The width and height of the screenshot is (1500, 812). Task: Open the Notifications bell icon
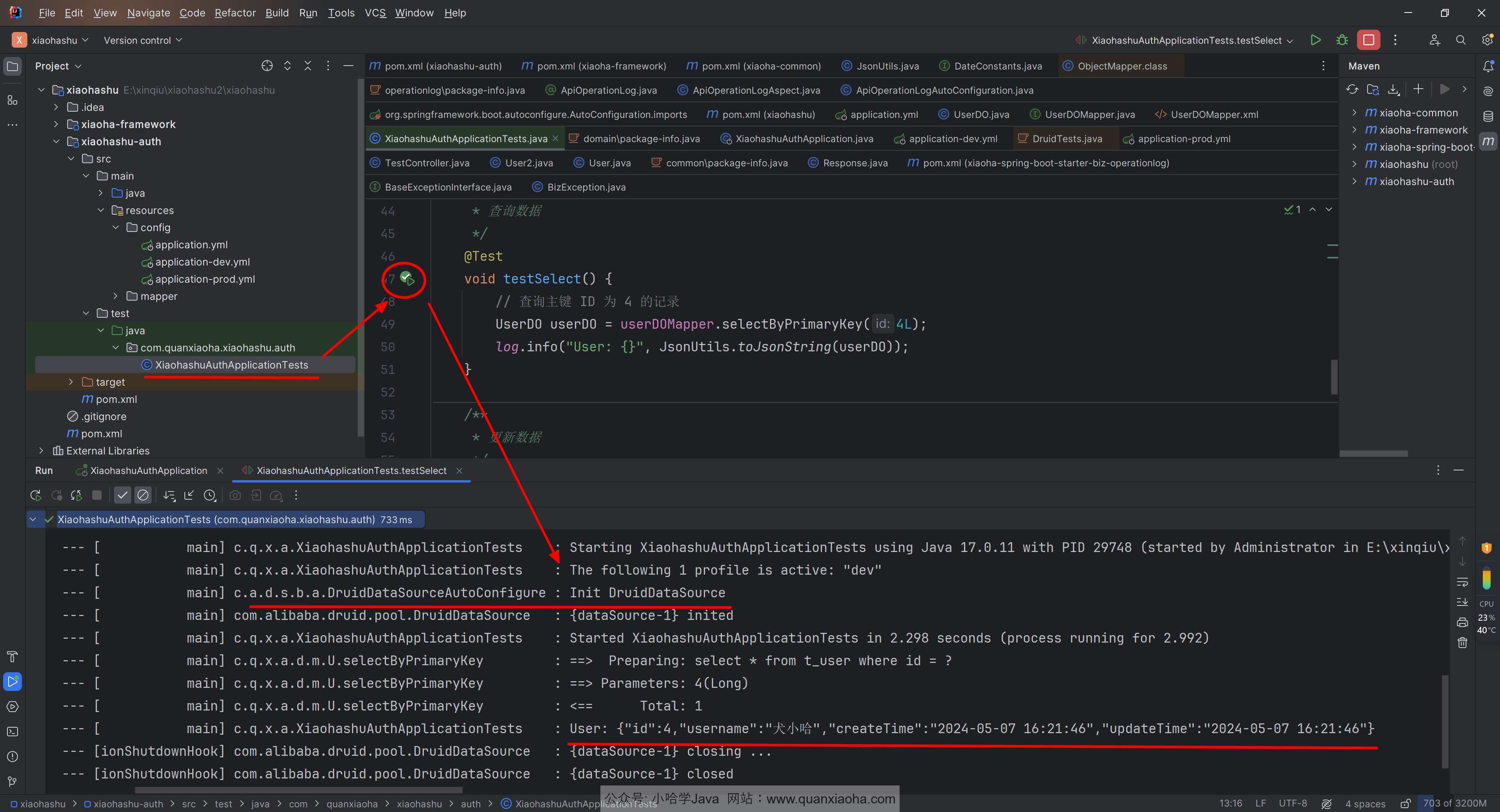click(1488, 66)
